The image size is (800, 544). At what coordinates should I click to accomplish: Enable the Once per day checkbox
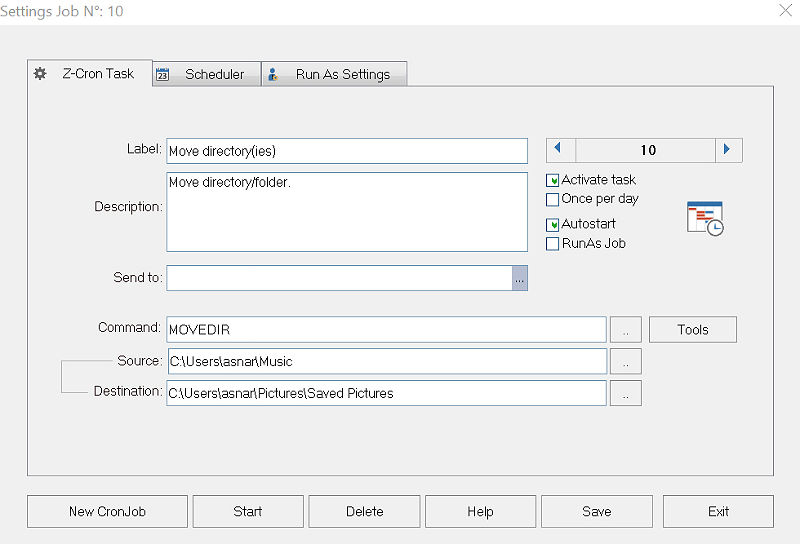553,199
